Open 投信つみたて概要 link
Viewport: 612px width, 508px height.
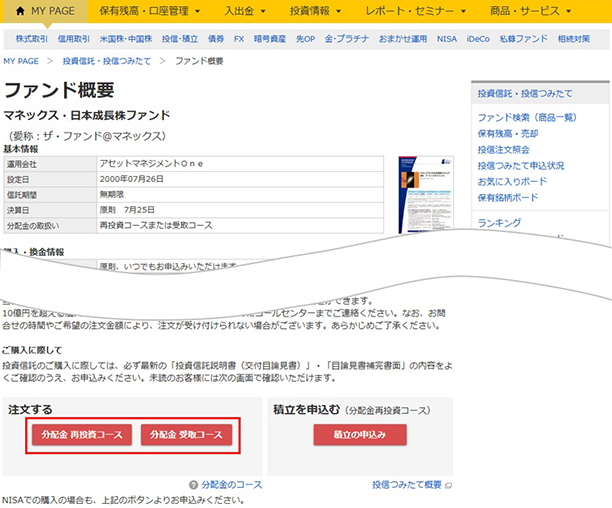tap(407, 485)
